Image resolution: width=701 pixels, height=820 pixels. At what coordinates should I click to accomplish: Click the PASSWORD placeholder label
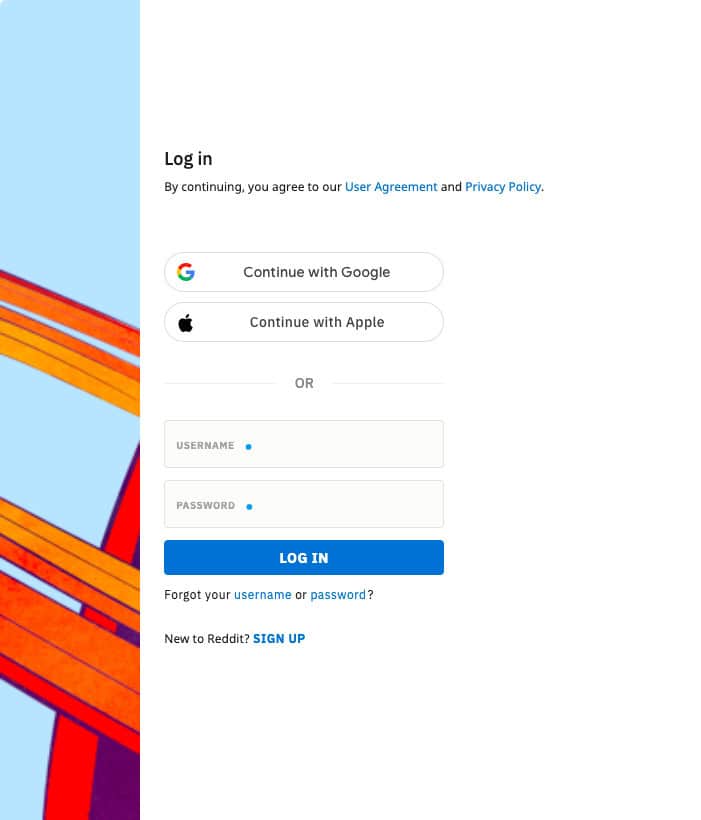206,506
